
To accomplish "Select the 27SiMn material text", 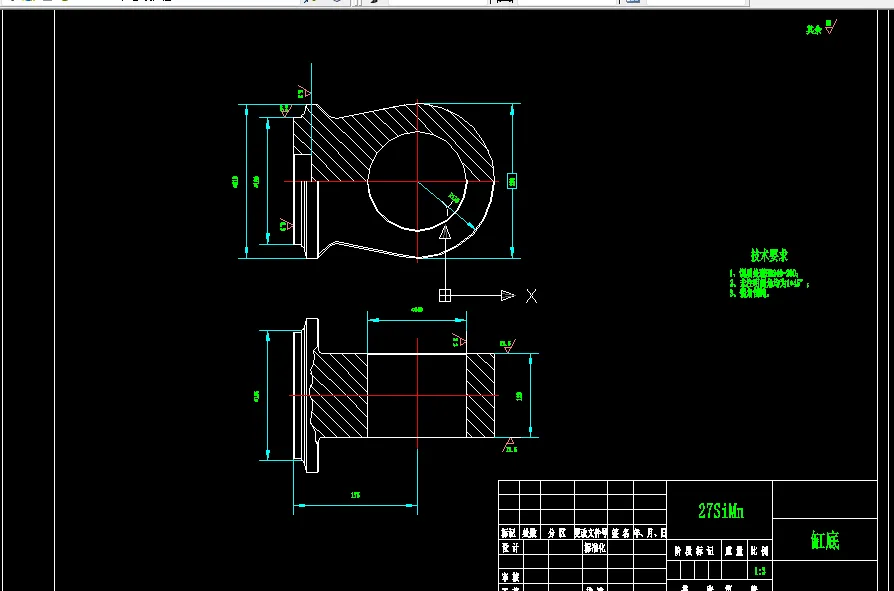I will pyautogui.click(x=721, y=511).
